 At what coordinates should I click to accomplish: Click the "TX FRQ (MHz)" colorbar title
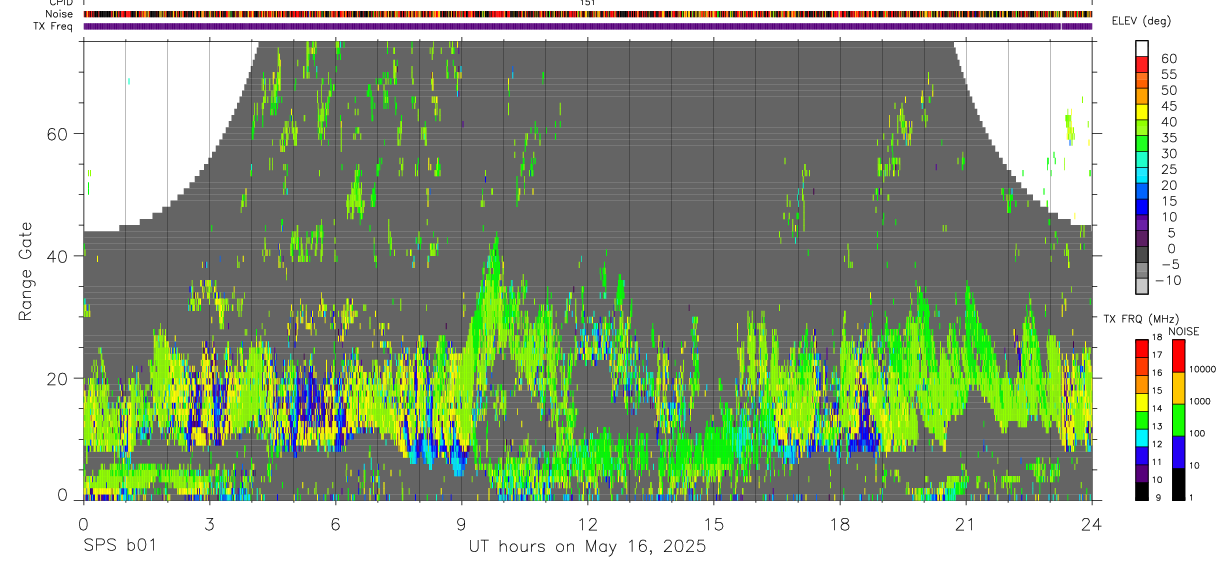[x=1141, y=318]
